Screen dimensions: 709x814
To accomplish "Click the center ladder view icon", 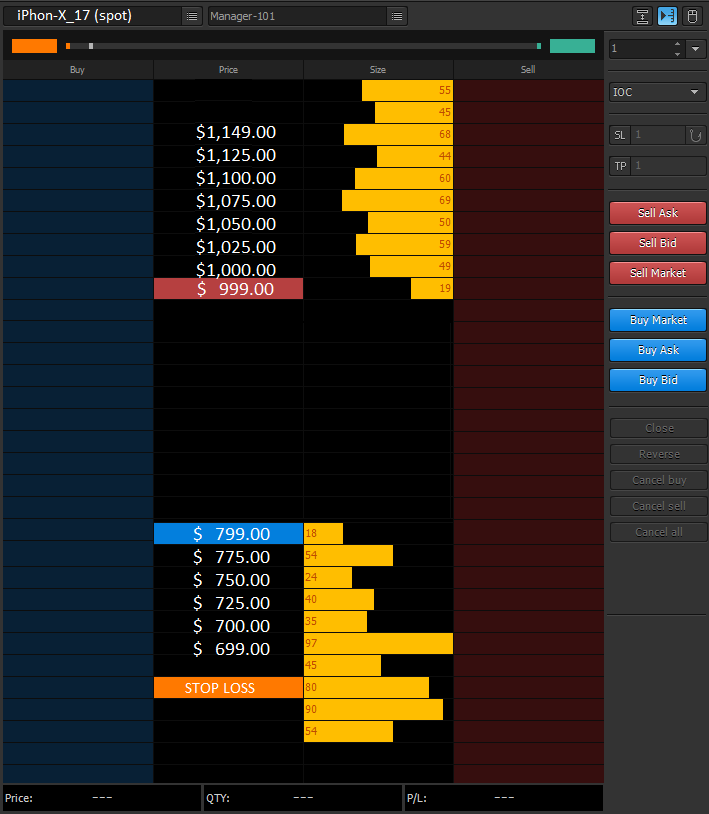I will 642,16.
